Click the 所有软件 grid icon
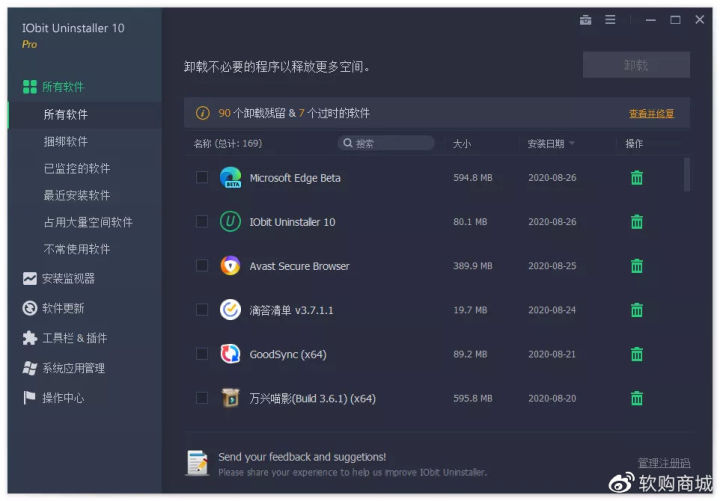Screen dimensions: 720x501 30,87
